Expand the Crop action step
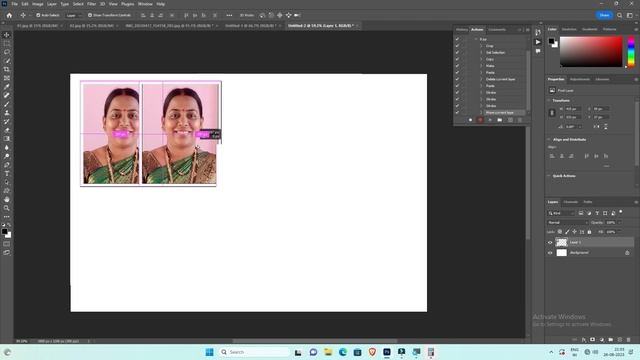 481,46
